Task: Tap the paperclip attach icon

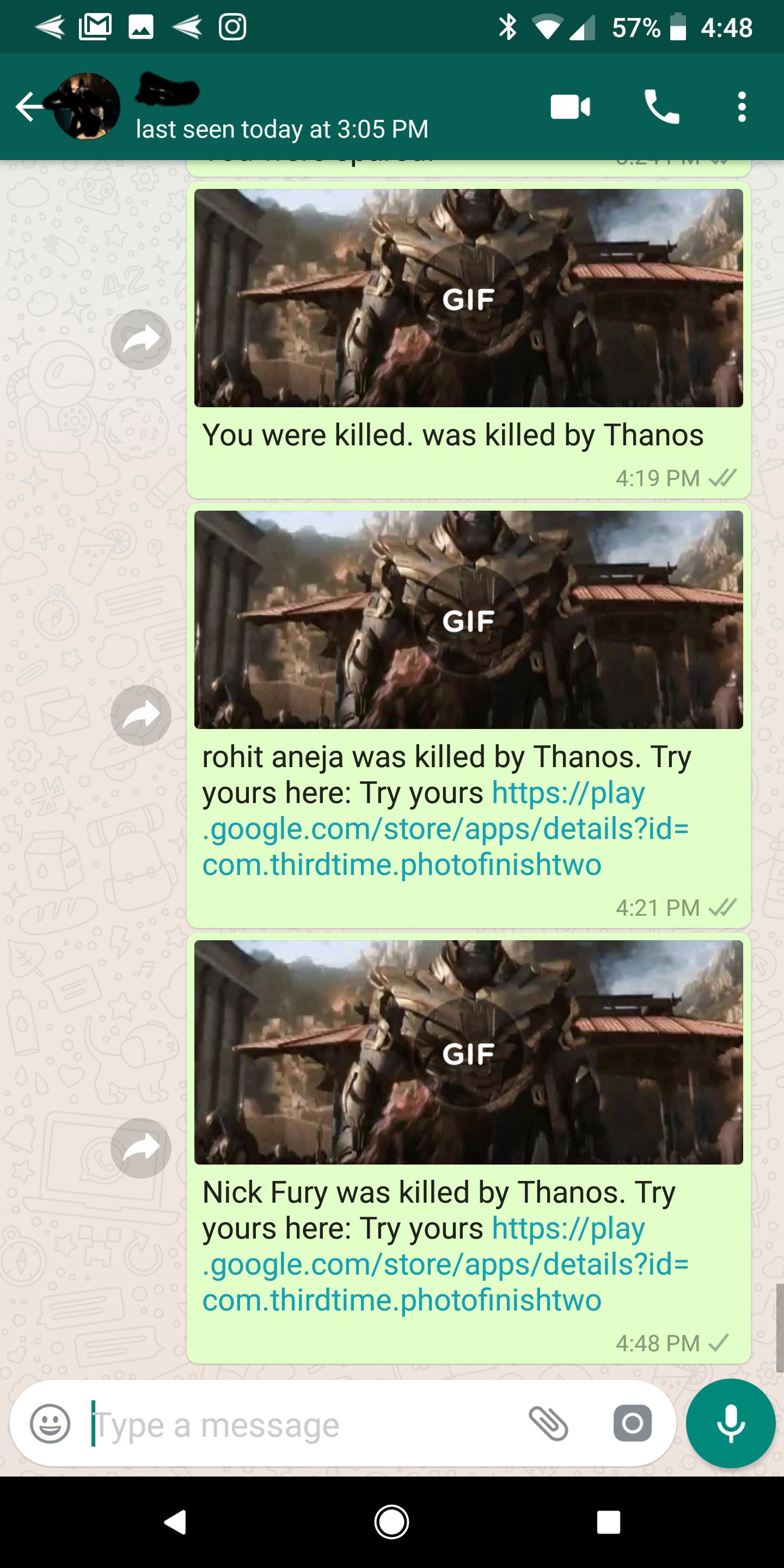Action: pos(548,1424)
